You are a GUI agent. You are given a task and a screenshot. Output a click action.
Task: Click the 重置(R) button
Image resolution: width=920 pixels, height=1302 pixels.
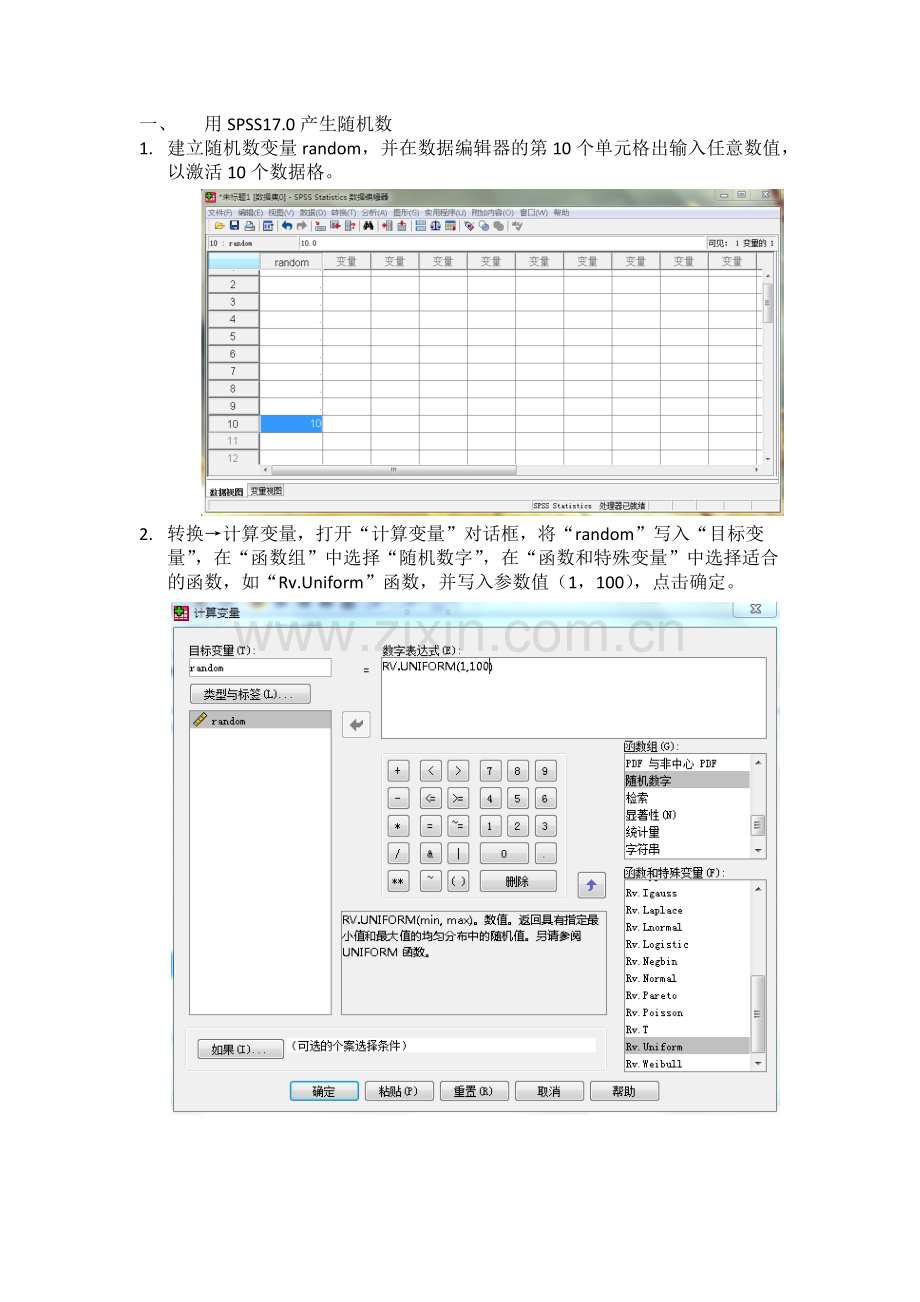(x=474, y=1091)
